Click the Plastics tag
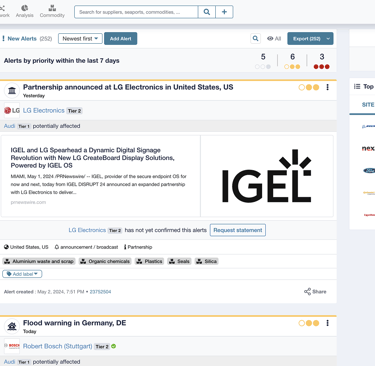This screenshot has width=375, height=366. pos(149,261)
